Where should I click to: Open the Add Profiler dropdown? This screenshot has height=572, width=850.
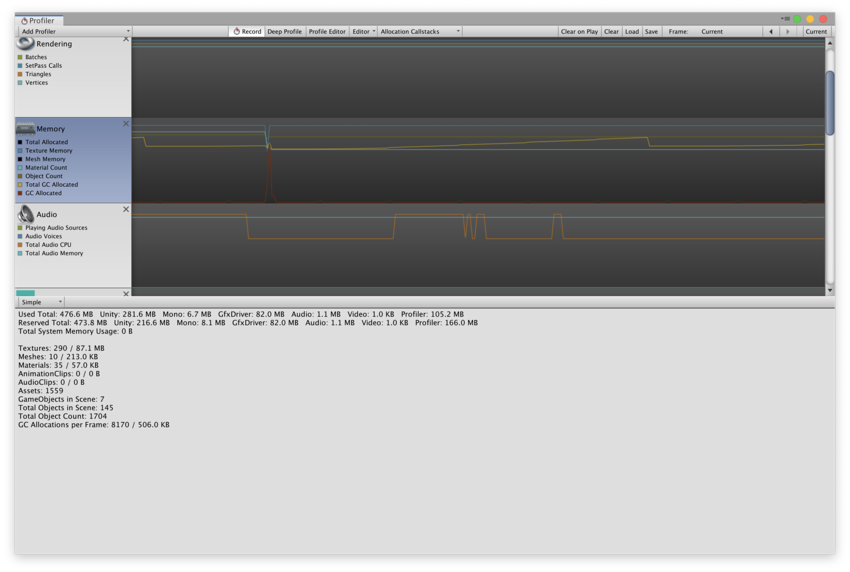74,31
